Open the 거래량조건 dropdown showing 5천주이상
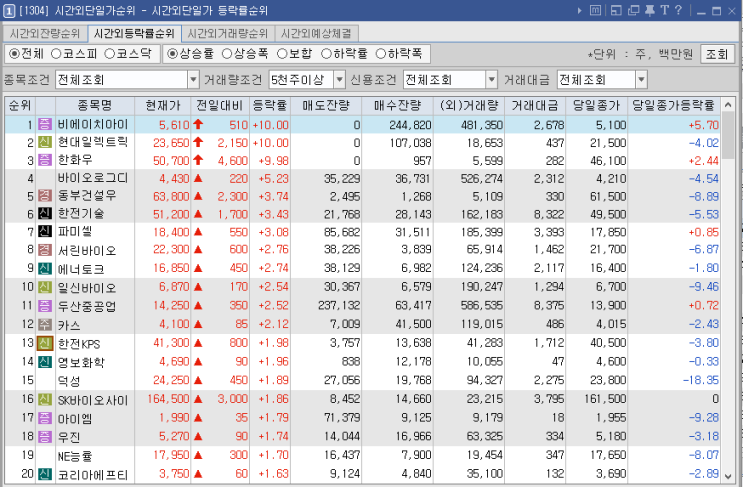Image resolution: width=743 pixels, height=487 pixels. pyautogui.click(x=339, y=80)
